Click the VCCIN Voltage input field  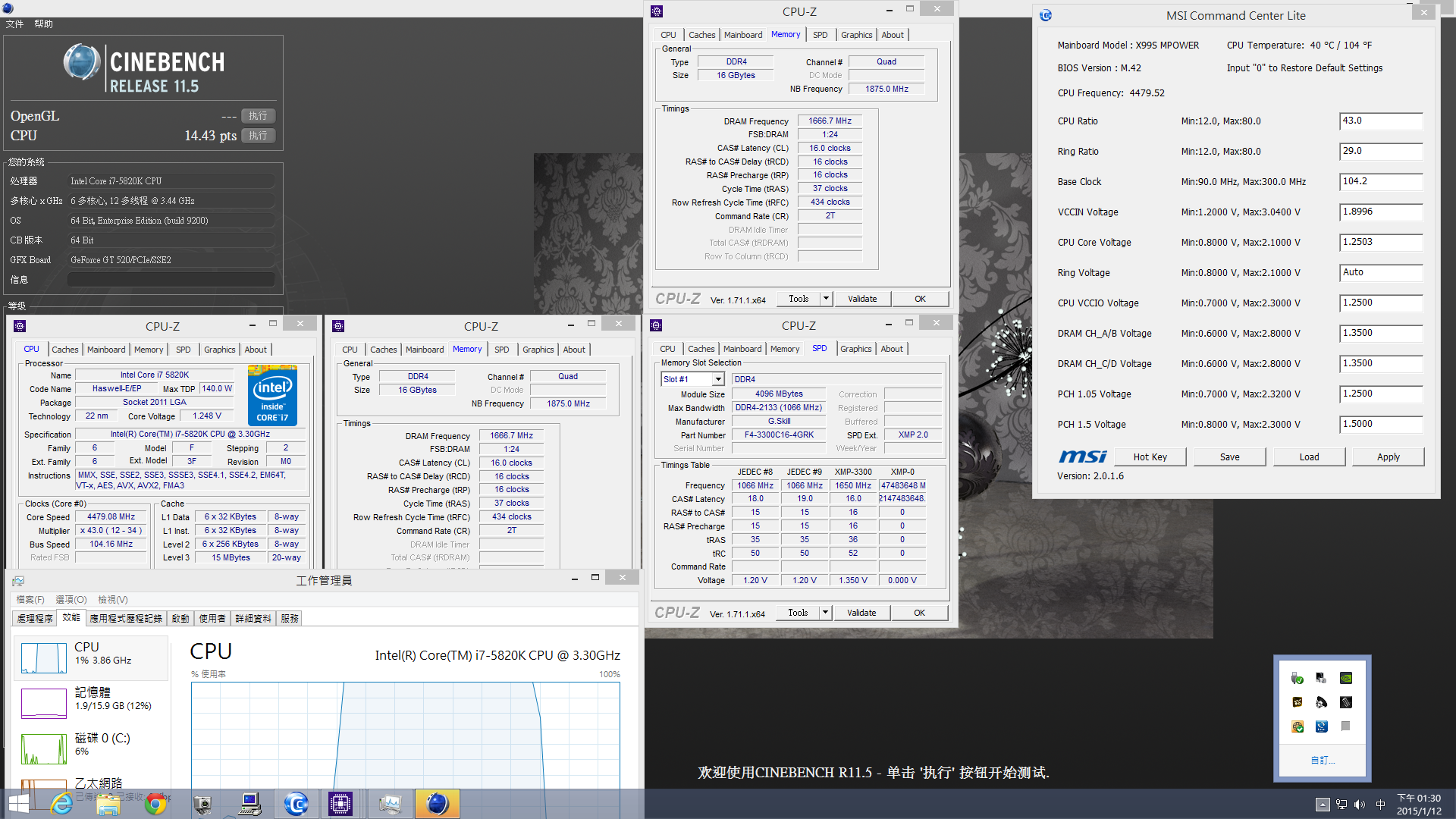coord(1381,212)
